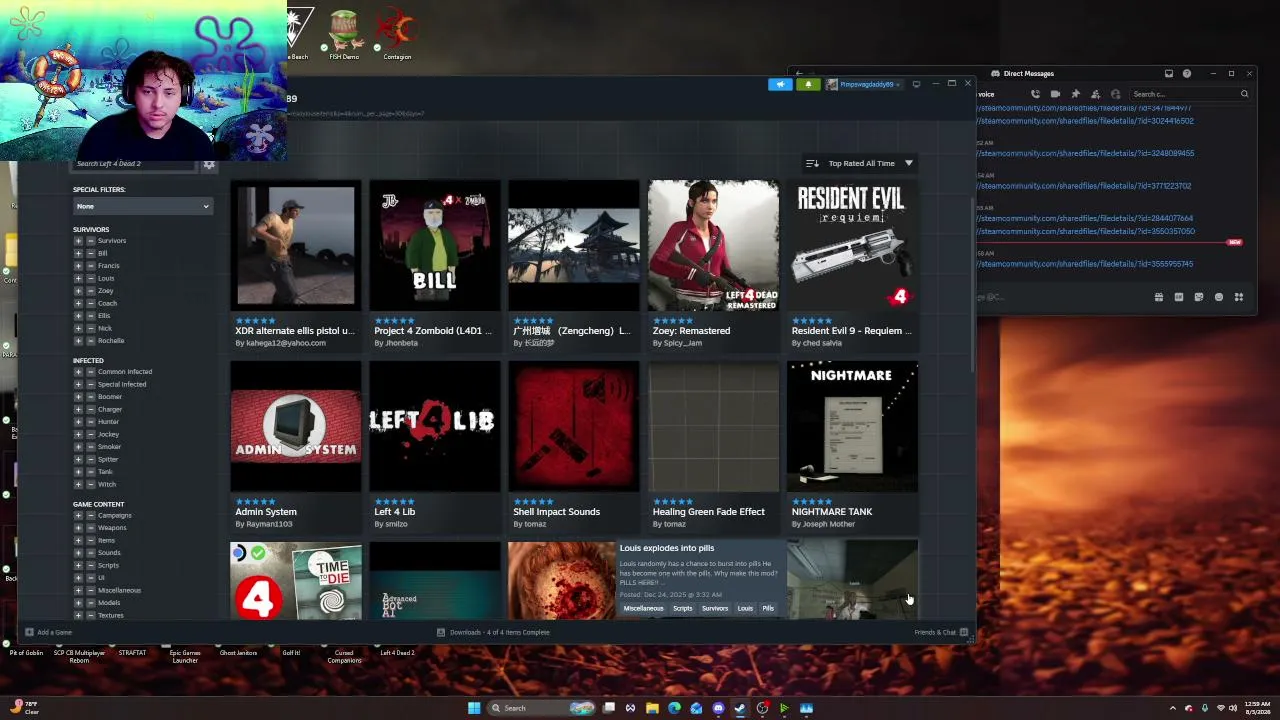
Task: Open Steam notifications bell
Action: tap(808, 84)
